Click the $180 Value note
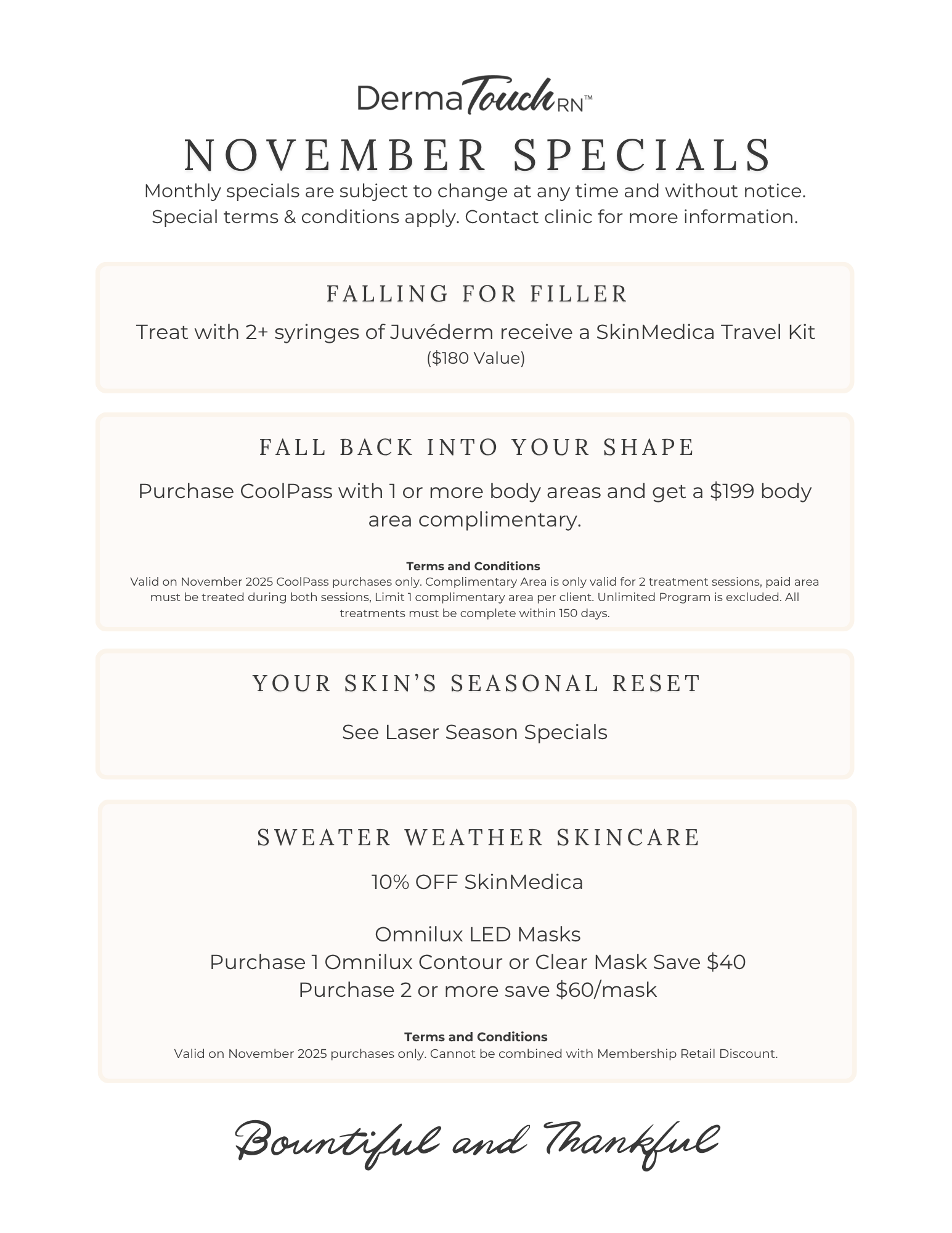 pyautogui.click(x=476, y=358)
